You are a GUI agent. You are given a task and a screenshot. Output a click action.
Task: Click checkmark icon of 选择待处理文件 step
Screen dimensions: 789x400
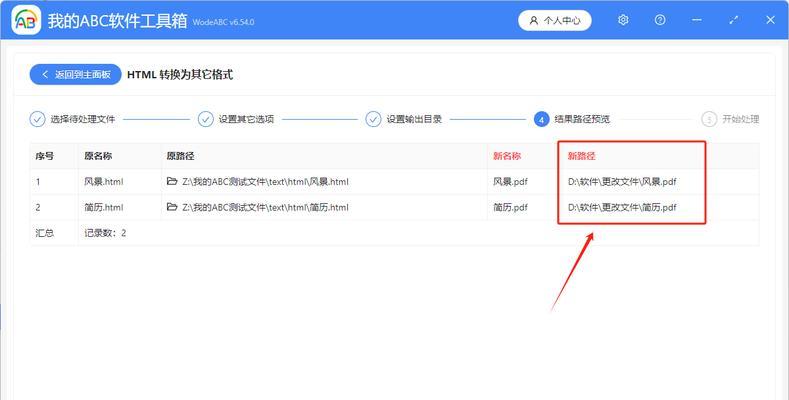tap(37, 119)
